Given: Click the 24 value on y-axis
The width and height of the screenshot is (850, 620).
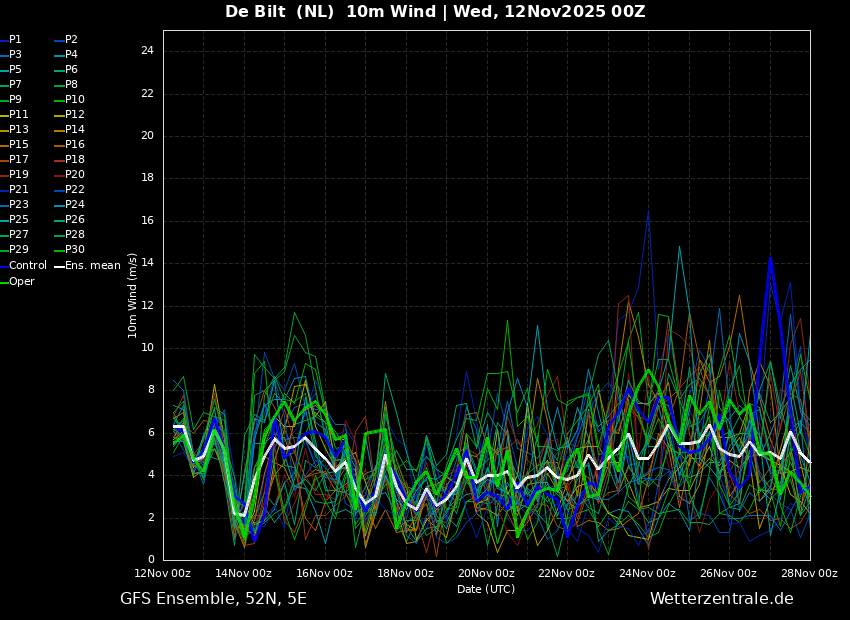Looking at the screenshot, I should click(x=147, y=51).
